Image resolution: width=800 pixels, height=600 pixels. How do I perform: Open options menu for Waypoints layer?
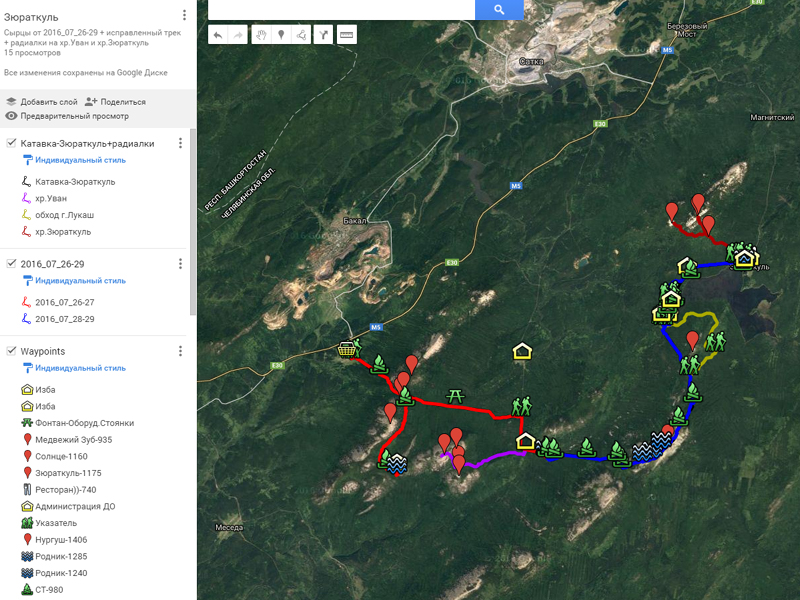180,351
